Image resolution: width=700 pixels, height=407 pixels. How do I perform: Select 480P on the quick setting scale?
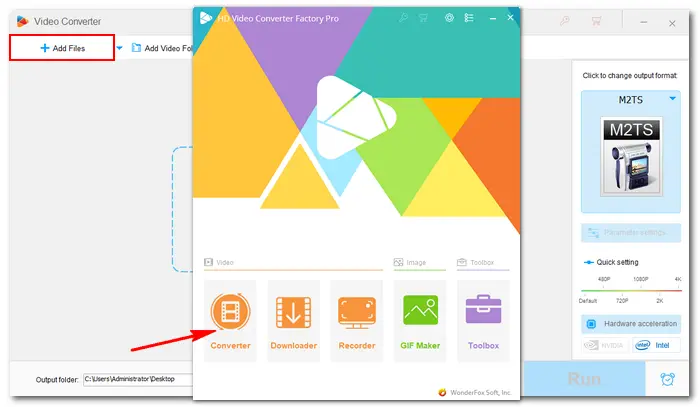point(604,279)
